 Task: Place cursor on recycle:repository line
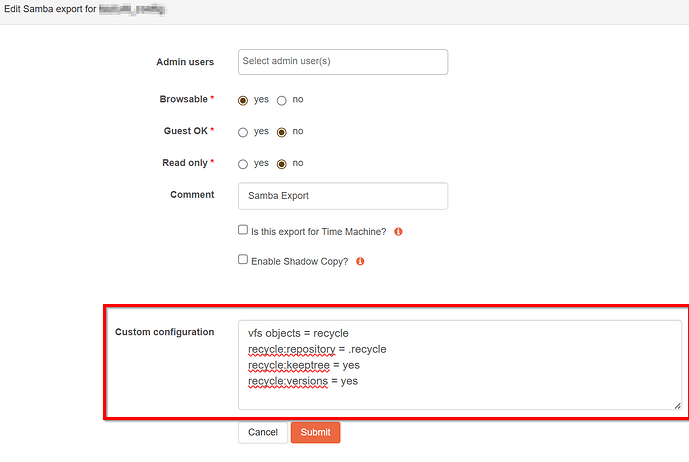pyautogui.click(x=316, y=349)
